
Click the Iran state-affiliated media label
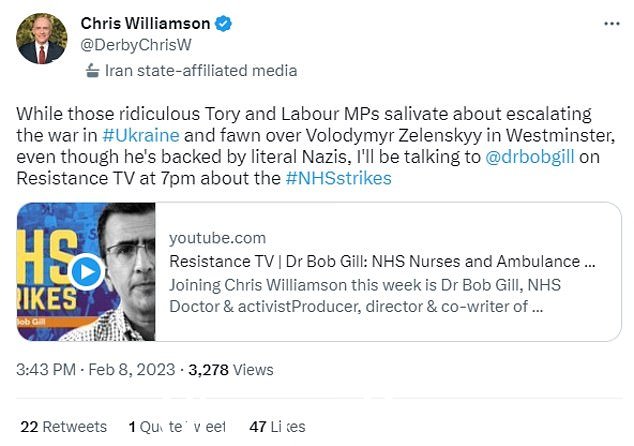(x=201, y=71)
